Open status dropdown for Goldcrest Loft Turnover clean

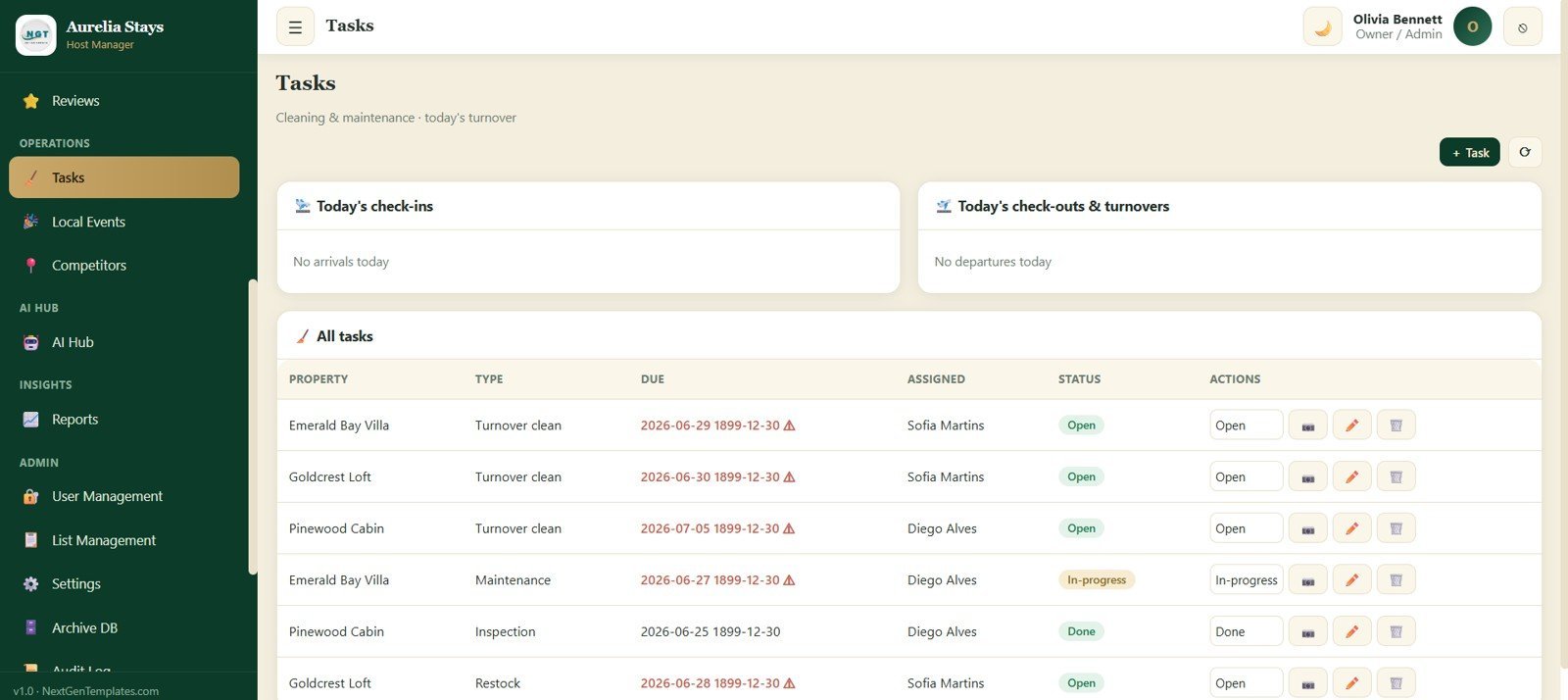pos(1246,476)
